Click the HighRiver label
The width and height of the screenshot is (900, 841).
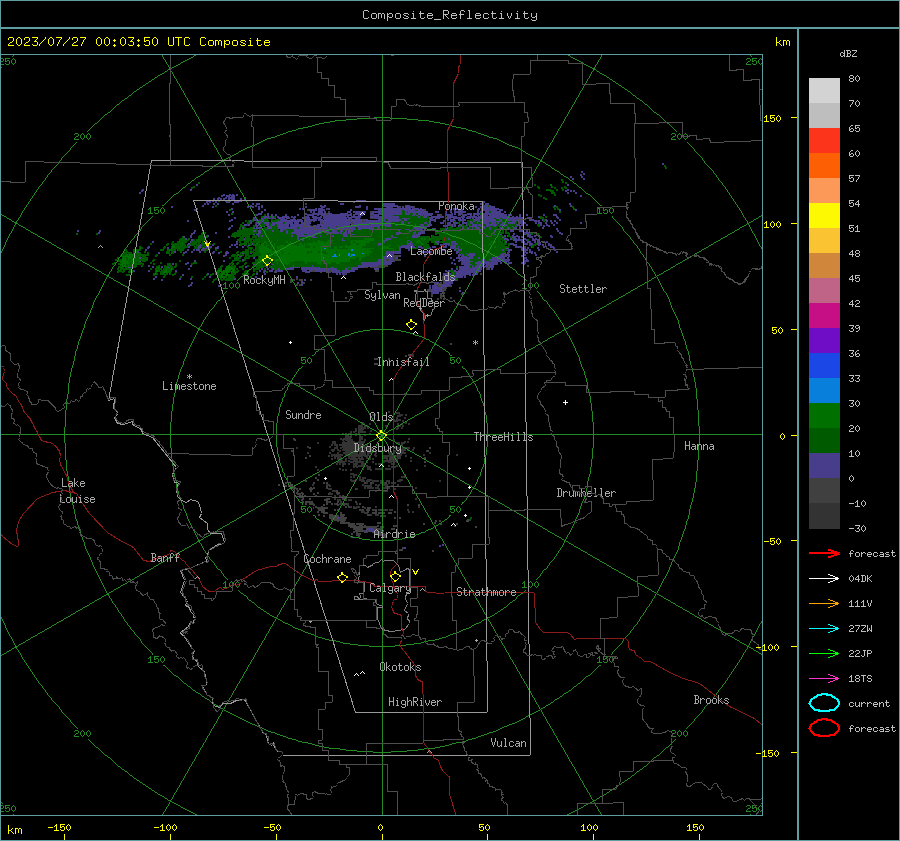[415, 702]
